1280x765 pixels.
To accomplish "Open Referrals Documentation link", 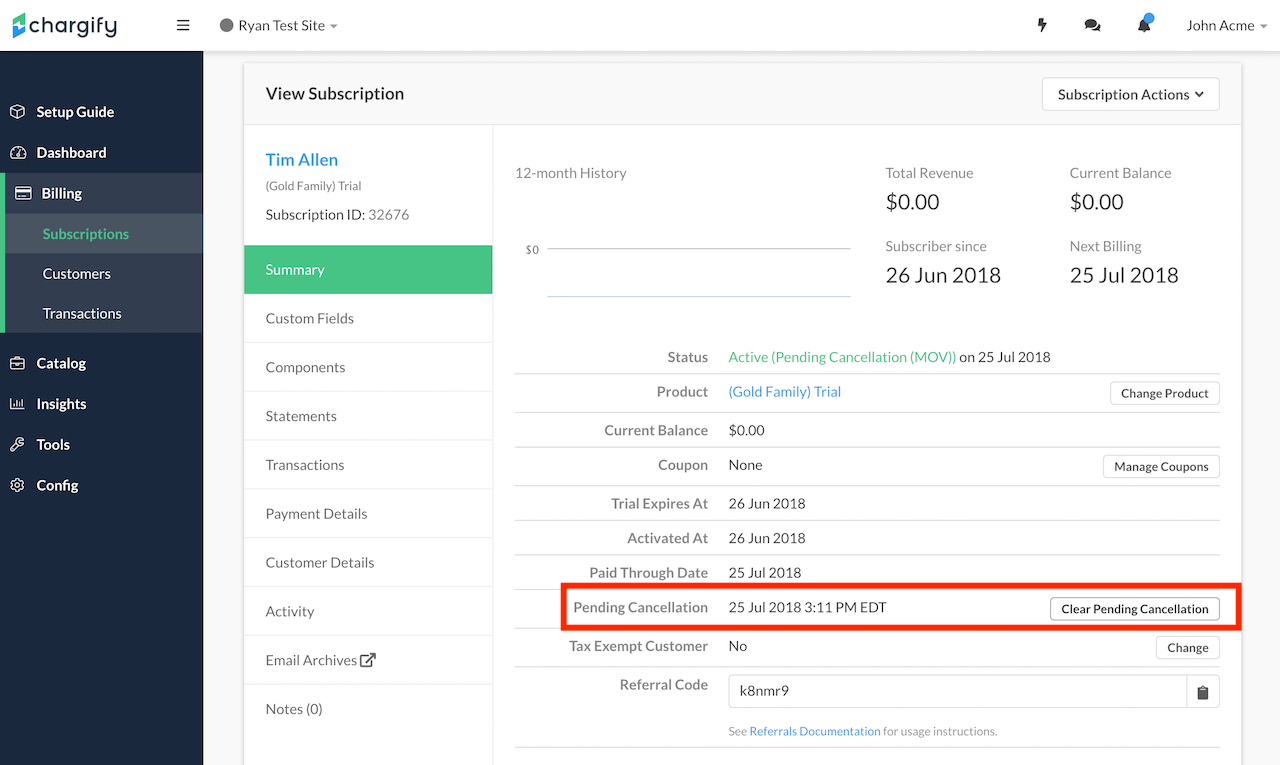I will pos(814,732).
